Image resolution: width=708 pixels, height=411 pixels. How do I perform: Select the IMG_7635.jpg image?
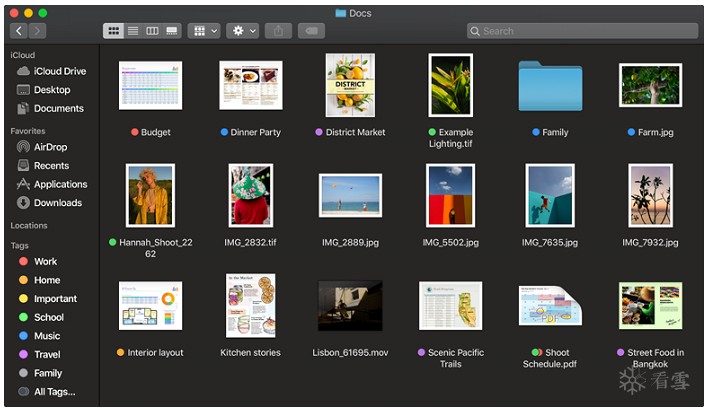[550, 195]
